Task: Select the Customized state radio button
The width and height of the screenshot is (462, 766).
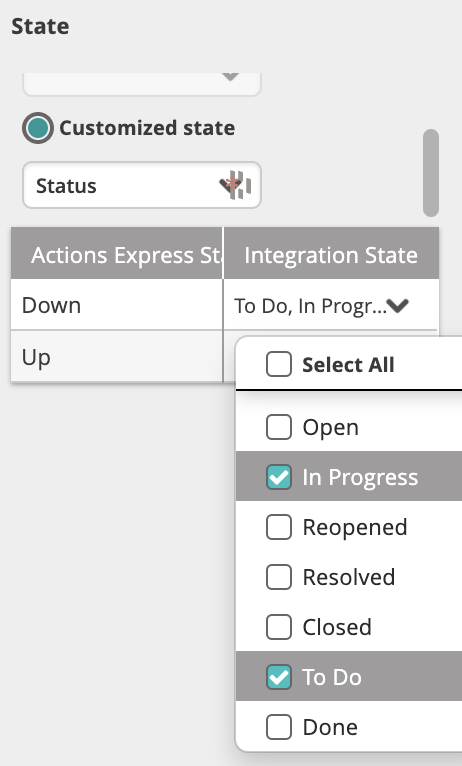Action: point(38,128)
